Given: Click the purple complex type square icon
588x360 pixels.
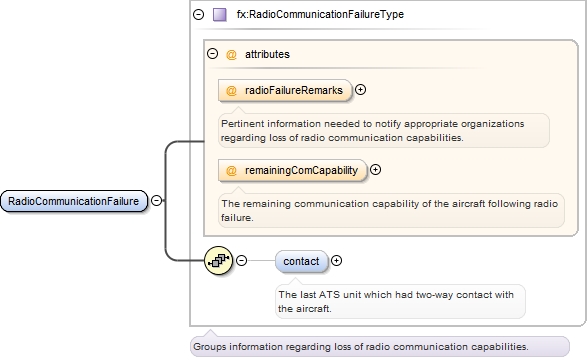Looking at the screenshot, I should point(220,15).
